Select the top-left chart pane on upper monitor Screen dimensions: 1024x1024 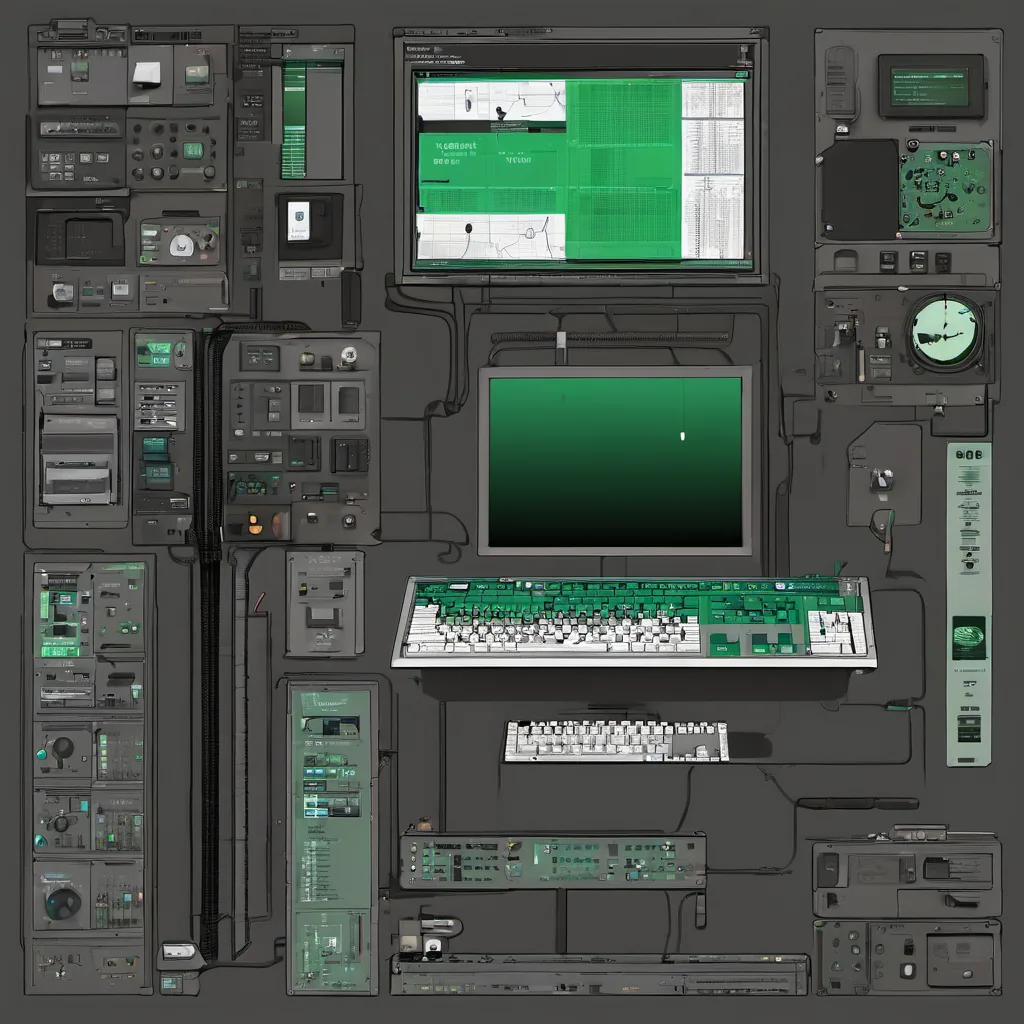point(492,103)
